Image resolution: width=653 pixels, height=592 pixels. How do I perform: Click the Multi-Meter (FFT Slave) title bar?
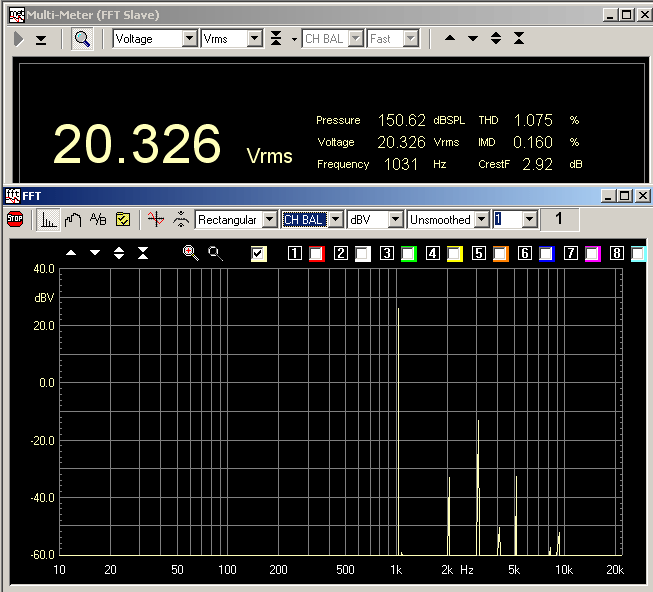coord(300,14)
